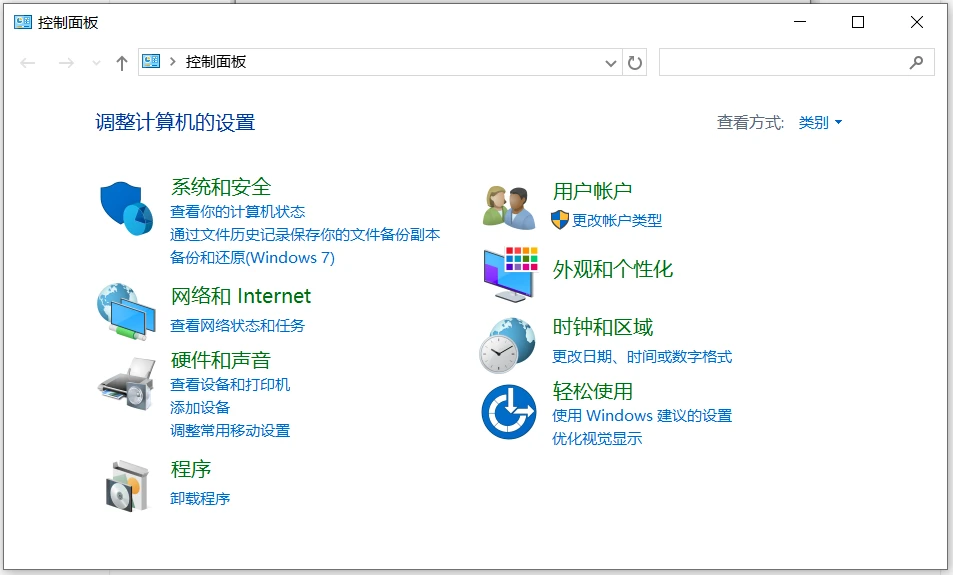Open the 轻松使用 blue circle icon
Image resolution: width=953 pixels, height=575 pixels.
pos(509,411)
